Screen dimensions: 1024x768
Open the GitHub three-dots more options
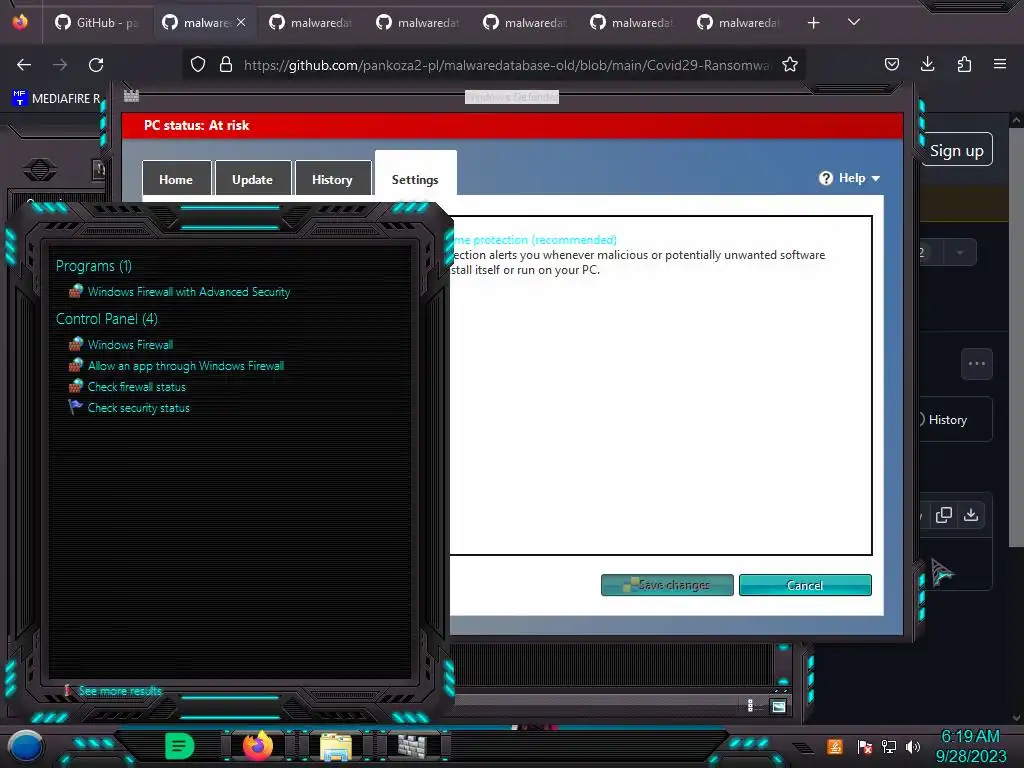point(976,364)
